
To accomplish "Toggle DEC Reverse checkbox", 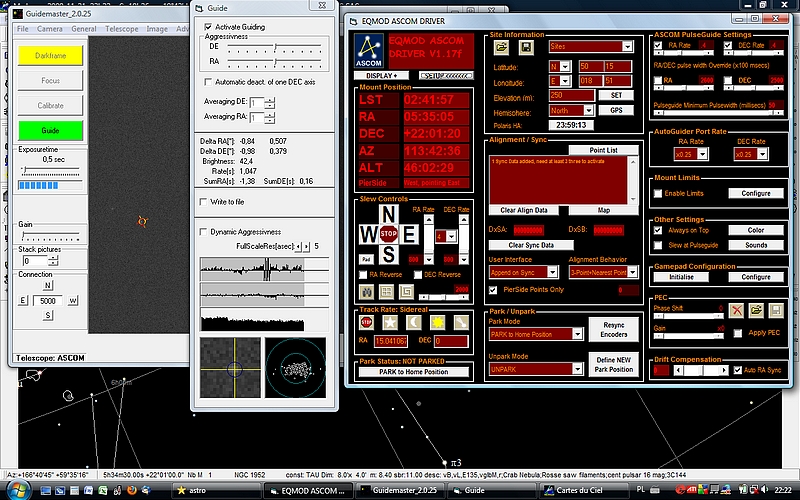I will (417, 275).
